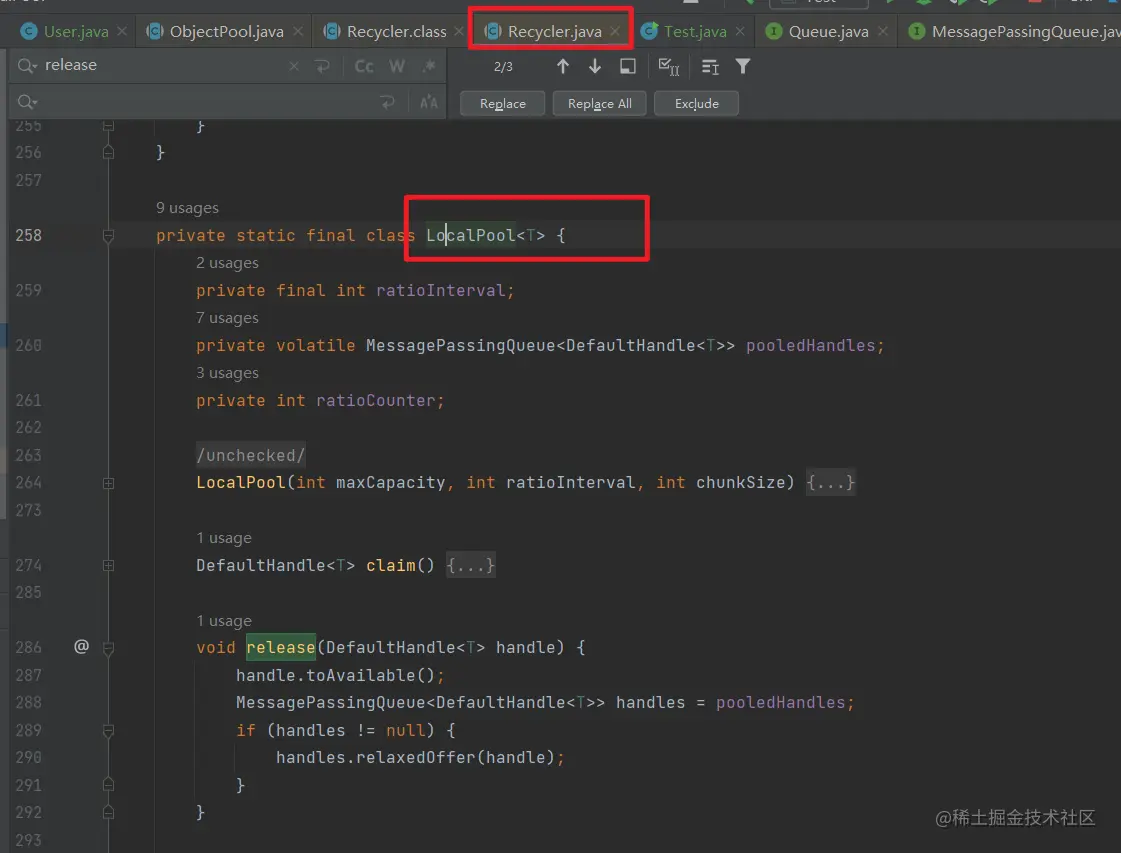This screenshot has height=853, width=1121.
Task: Expand LocalPool constructor fold at line 264
Action: [109, 483]
